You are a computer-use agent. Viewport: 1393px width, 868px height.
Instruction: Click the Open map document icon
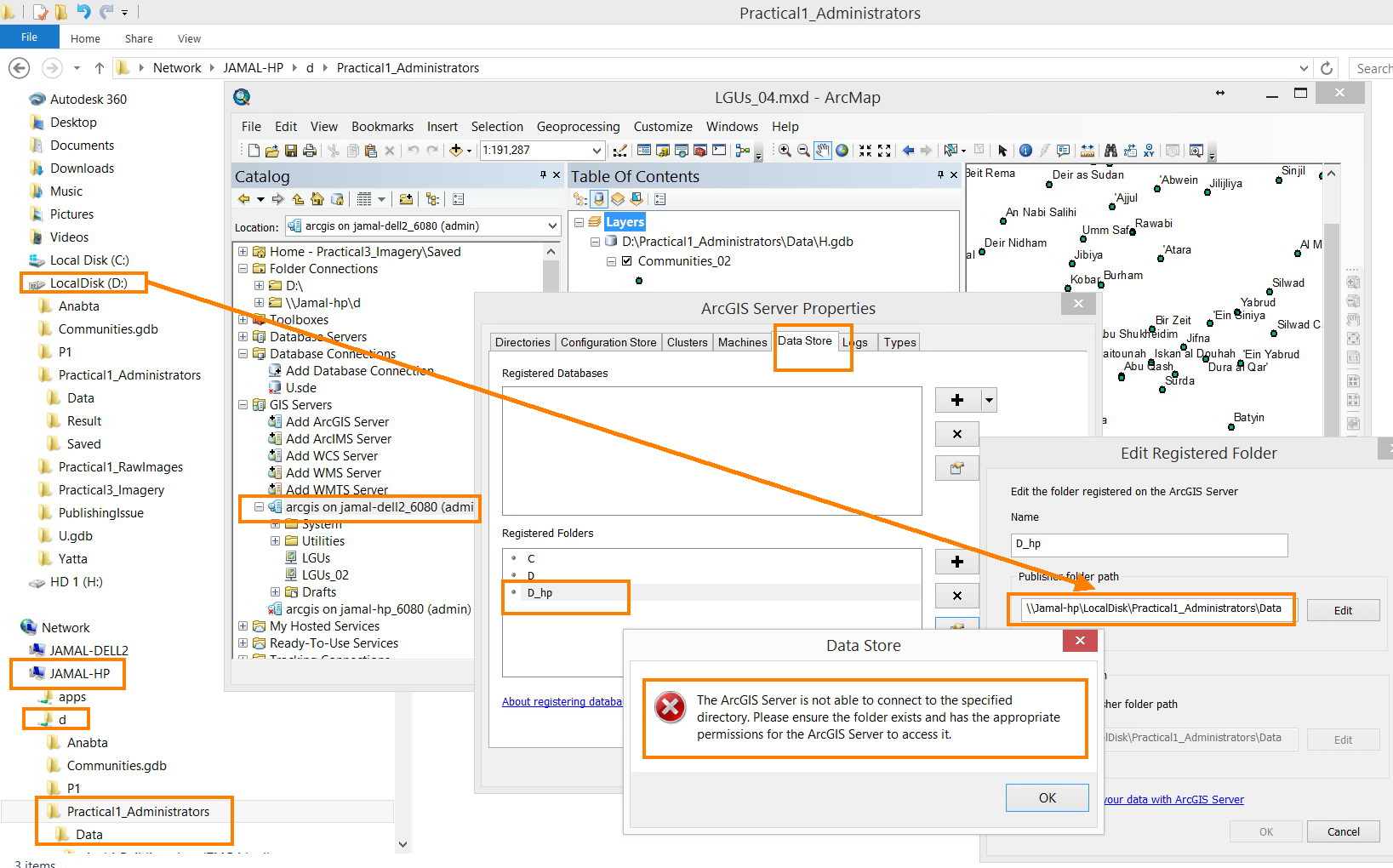[x=272, y=151]
